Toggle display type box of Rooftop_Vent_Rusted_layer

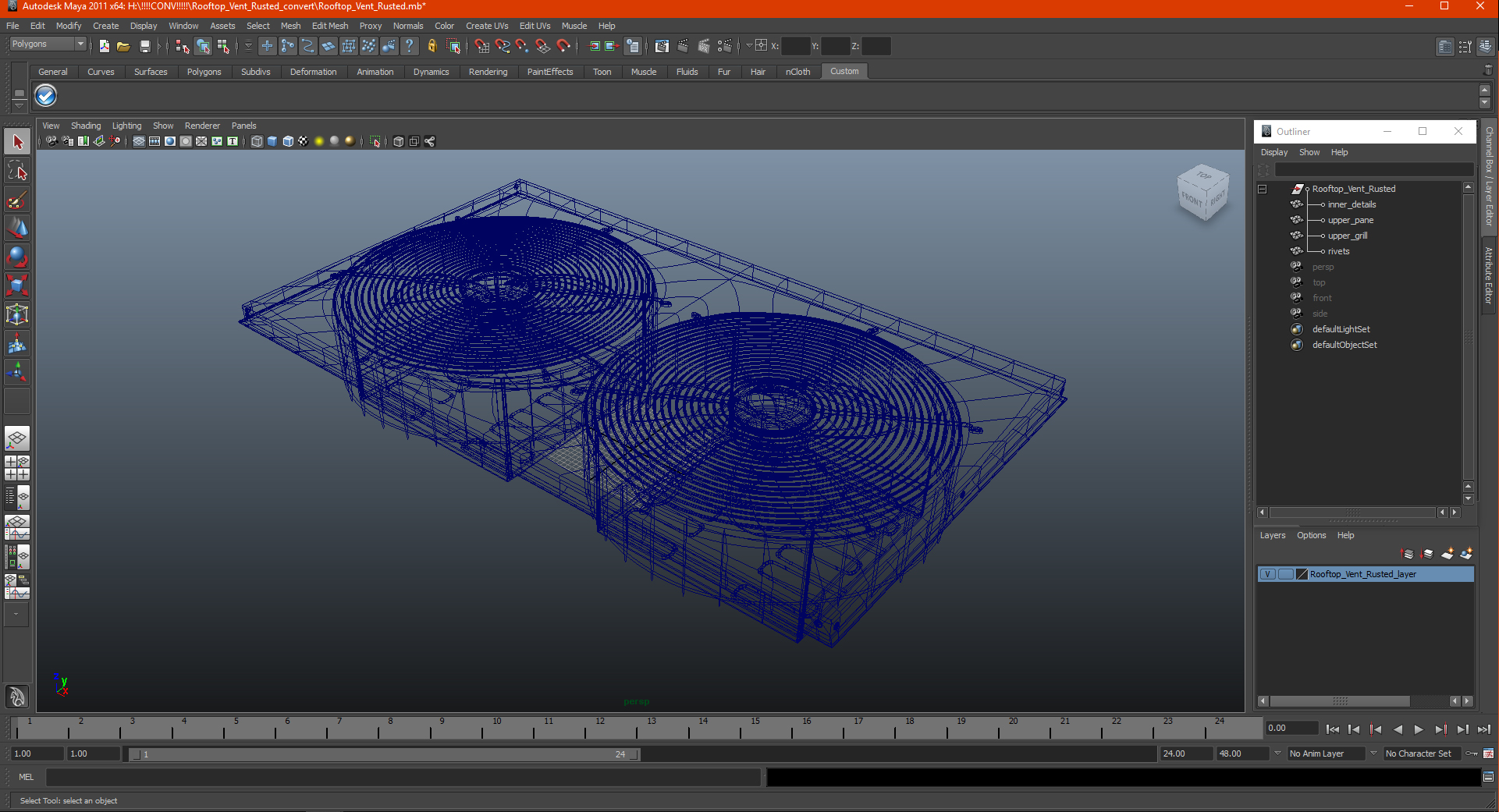pos(1285,574)
